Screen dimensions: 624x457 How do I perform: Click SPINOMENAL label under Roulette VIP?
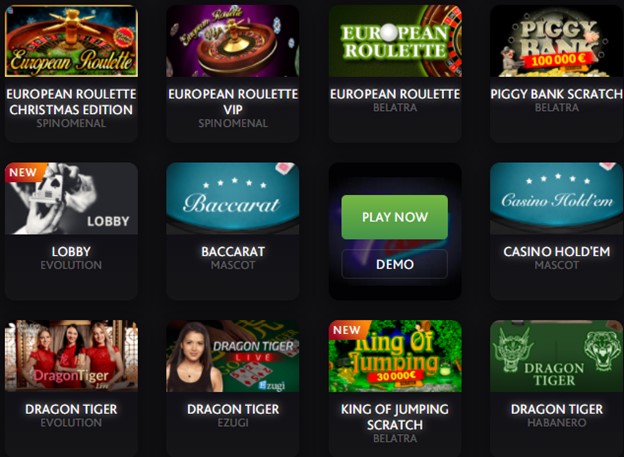233,123
